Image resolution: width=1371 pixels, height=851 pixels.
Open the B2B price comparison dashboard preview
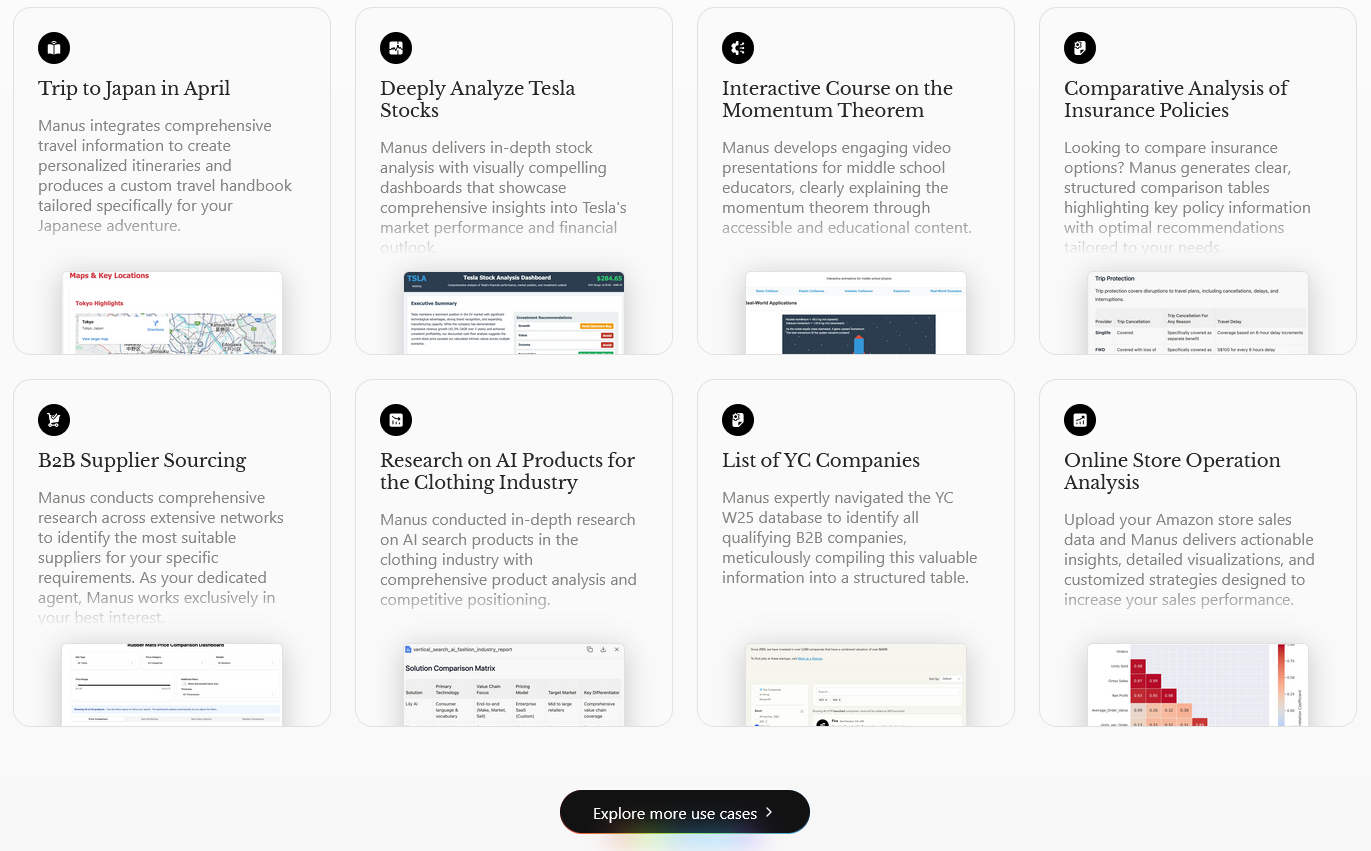click(x=172, y=685)
